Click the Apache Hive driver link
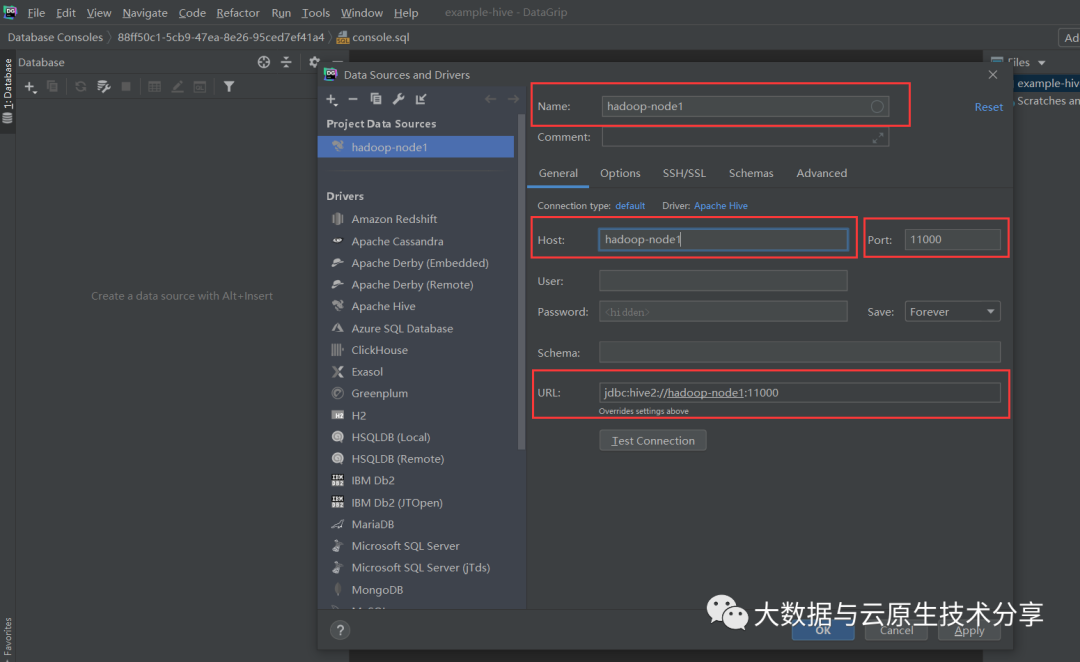 [x=720, y=206]
